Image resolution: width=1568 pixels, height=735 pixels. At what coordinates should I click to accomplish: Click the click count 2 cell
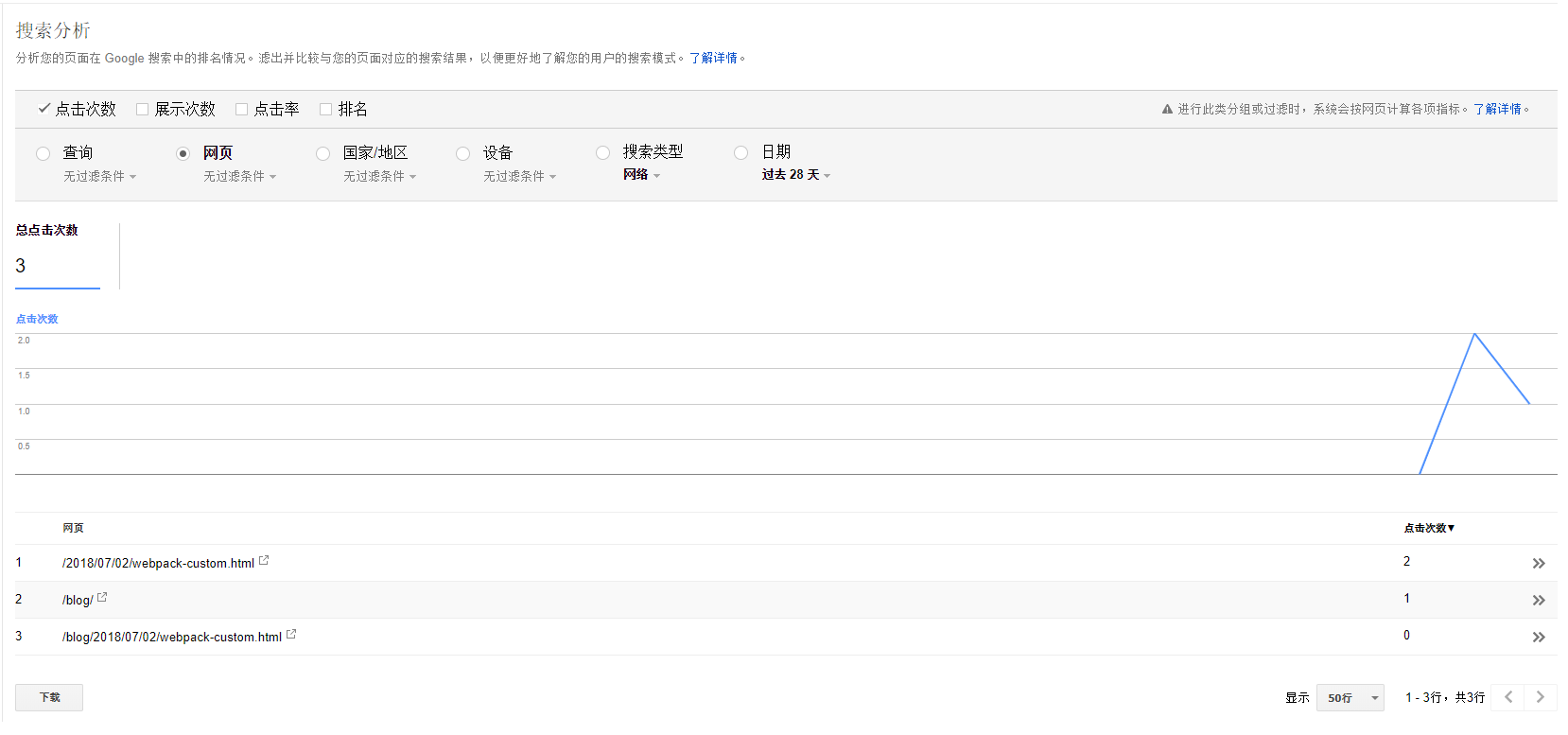[x=1406, y=561]
